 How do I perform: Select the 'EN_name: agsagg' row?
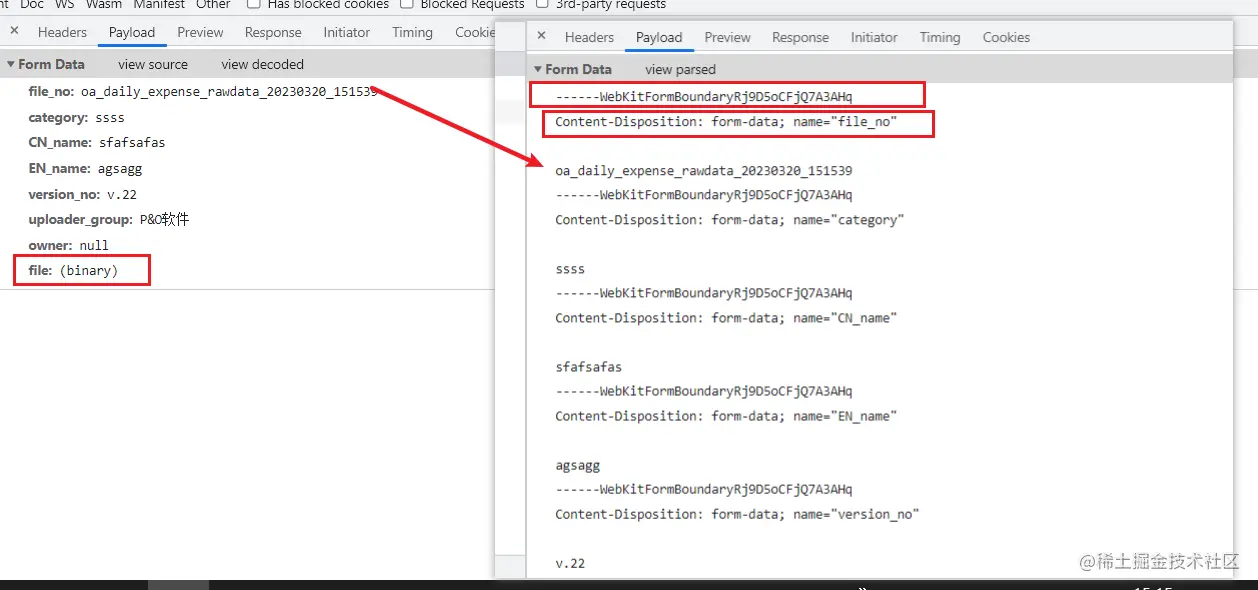pyautogui.click(x=85, y=168)
